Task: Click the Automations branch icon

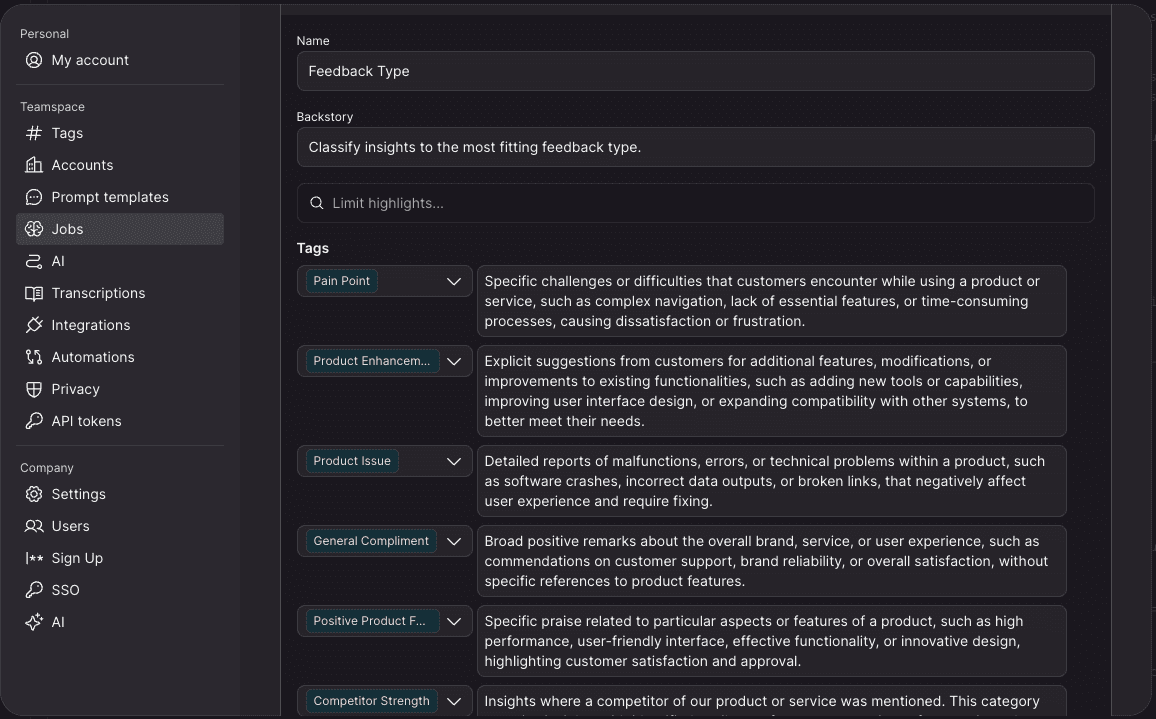Action: coord(34,357)
